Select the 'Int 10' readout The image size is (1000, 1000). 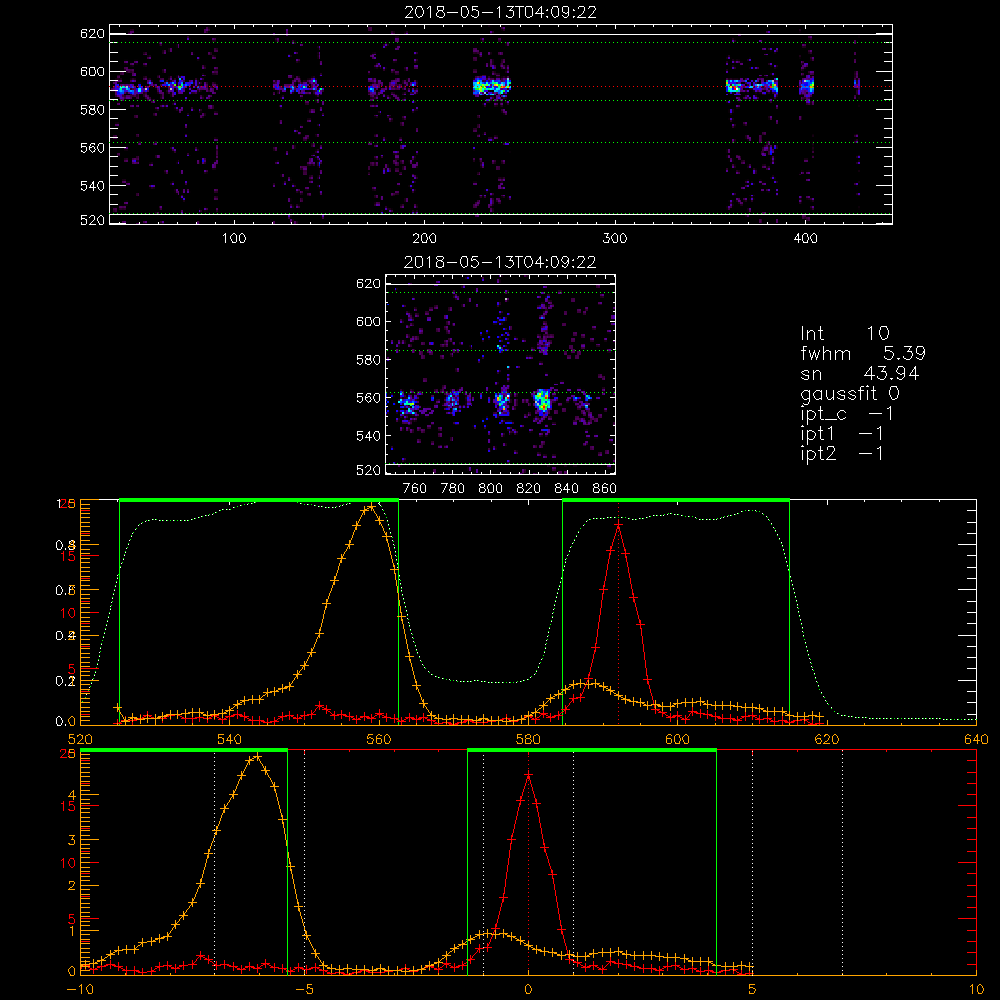coord(844,333)
